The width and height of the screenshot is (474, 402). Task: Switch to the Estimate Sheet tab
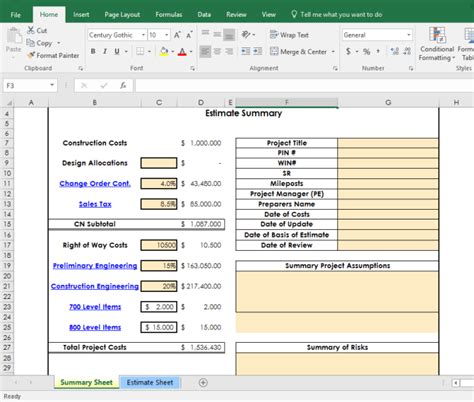click(150, 382)
